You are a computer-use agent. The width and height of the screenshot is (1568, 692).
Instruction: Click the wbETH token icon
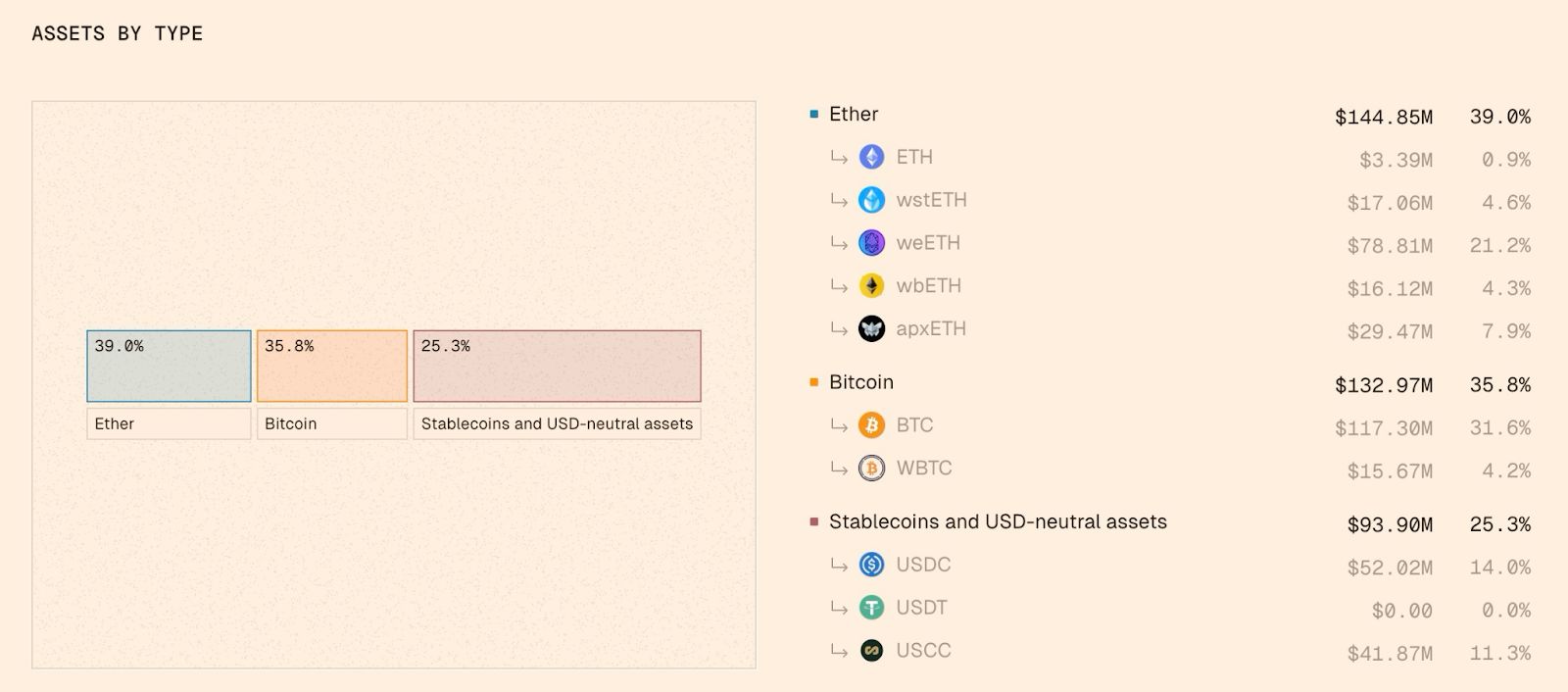871,286
